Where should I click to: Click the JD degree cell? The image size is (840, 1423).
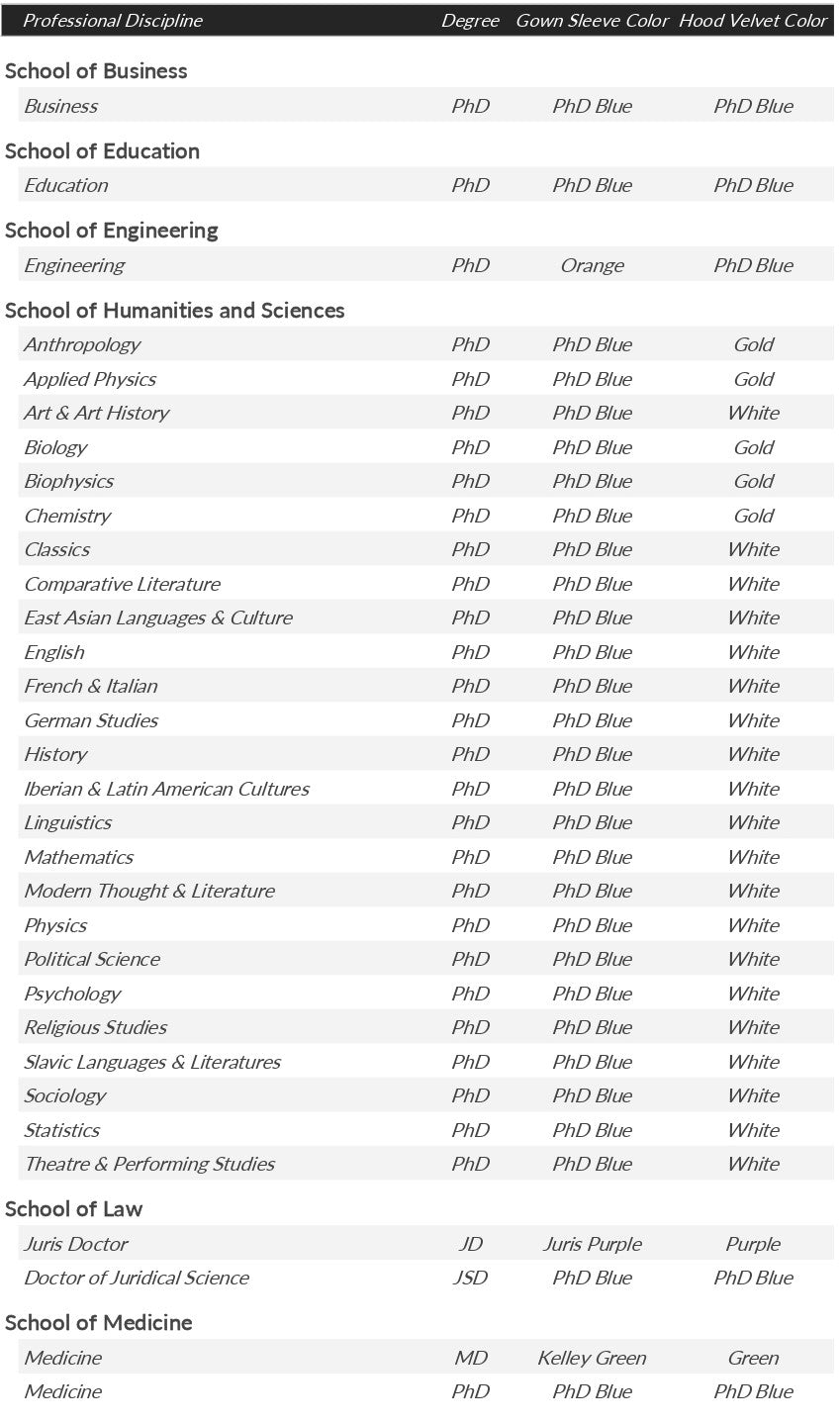point(470,1244)
